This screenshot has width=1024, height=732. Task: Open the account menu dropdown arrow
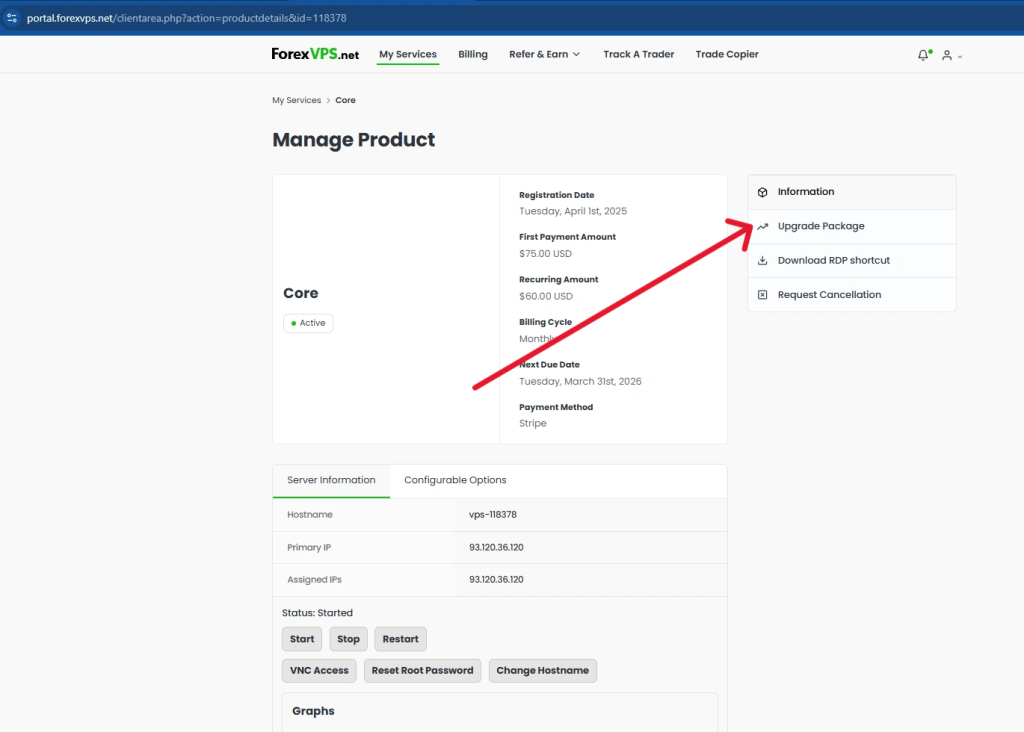(960, 57)
